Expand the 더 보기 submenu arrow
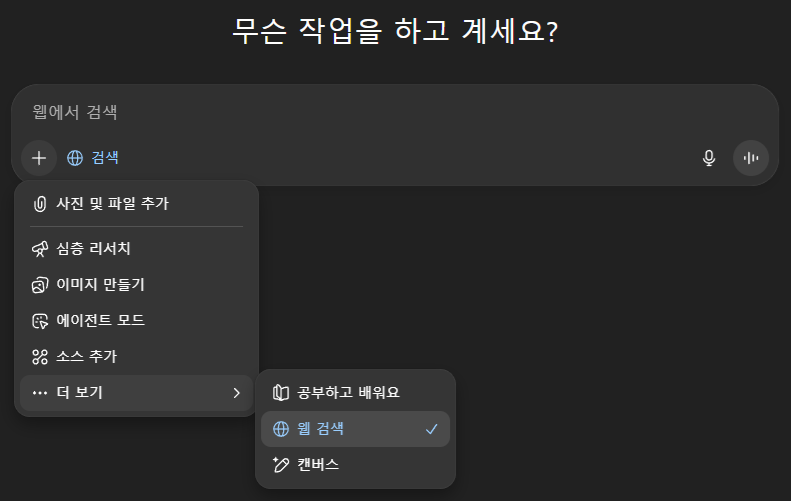791x501 pixels. tap(237, 393)
